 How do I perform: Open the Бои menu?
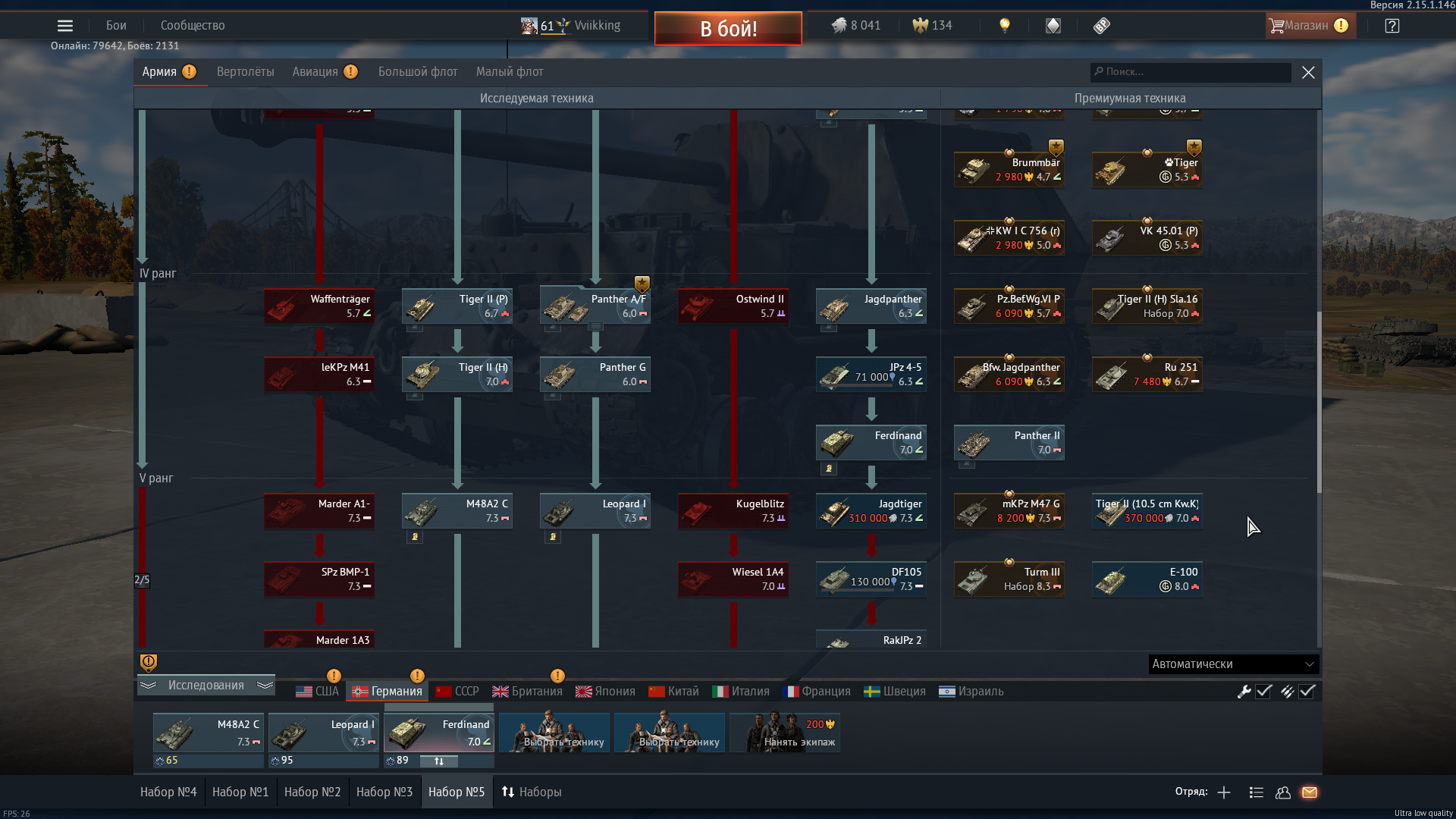tap(116, 26)
